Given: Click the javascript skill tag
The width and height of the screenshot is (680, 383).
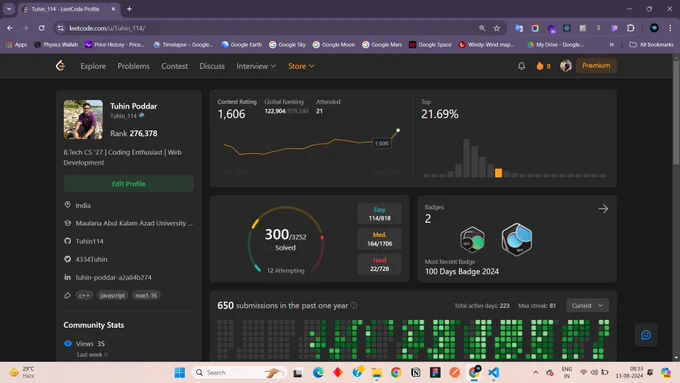Looking at the screenshot, I should tap(112, 295).
